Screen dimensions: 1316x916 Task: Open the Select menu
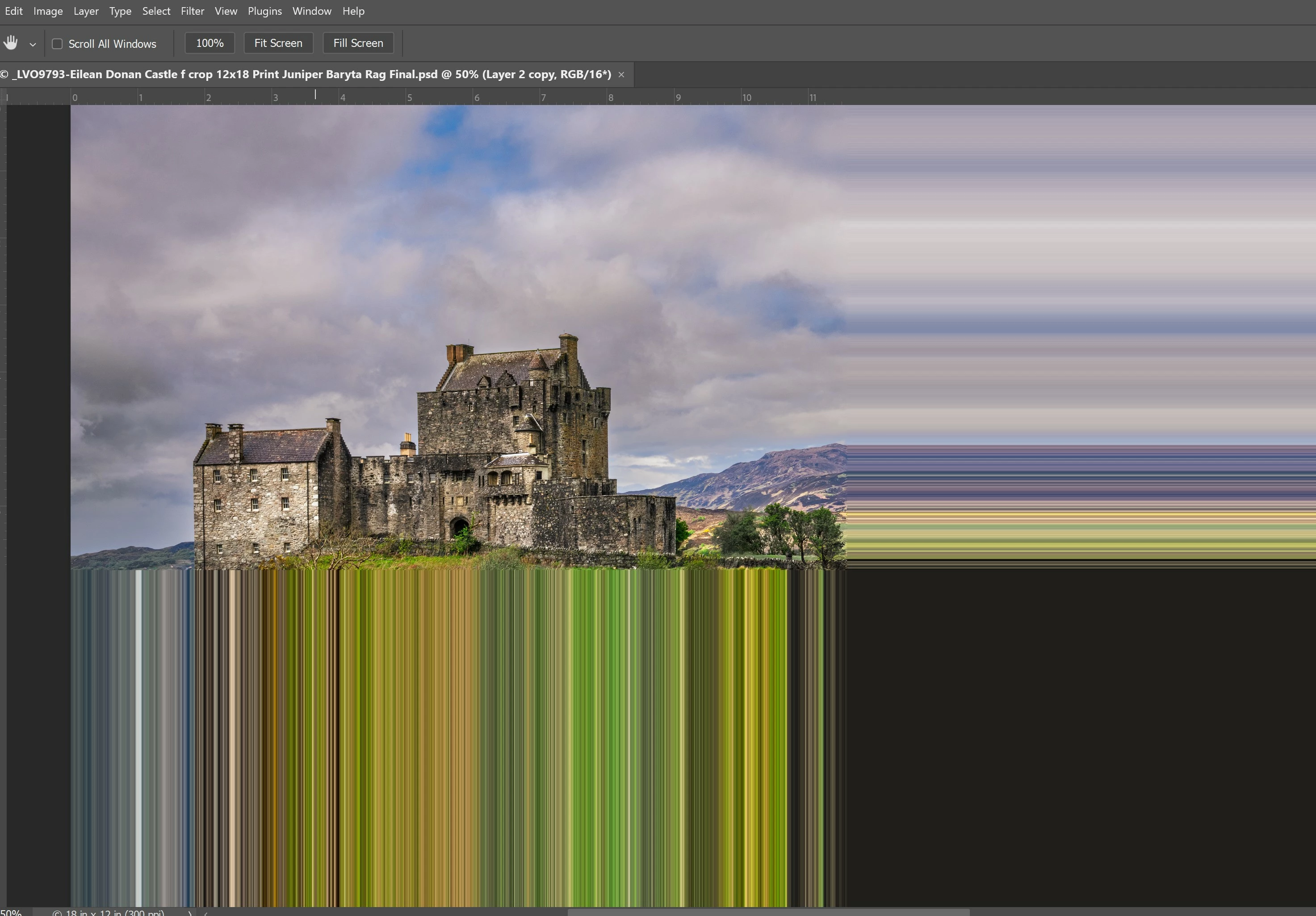156,11
